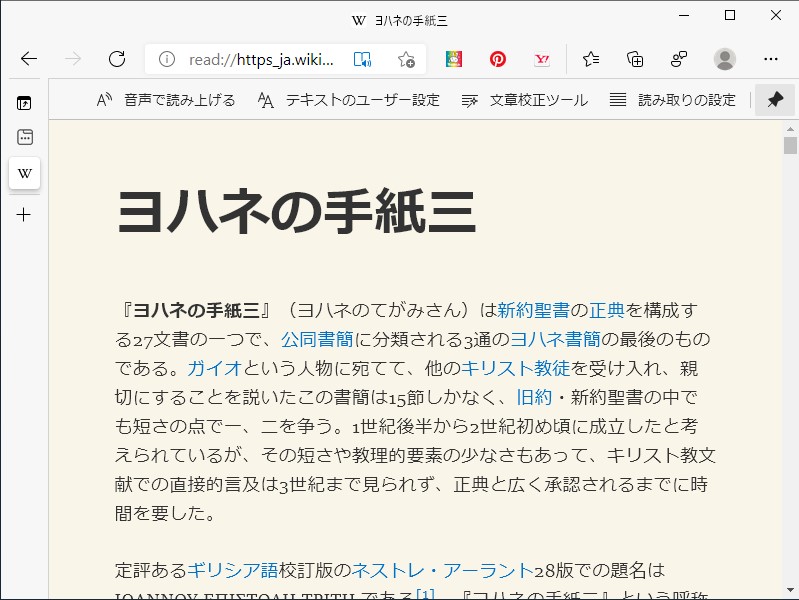The height and width of the screenshot is (600, 799).
Task: Select the Wikipedia vertical tab
Action: [x=24, y=173]
